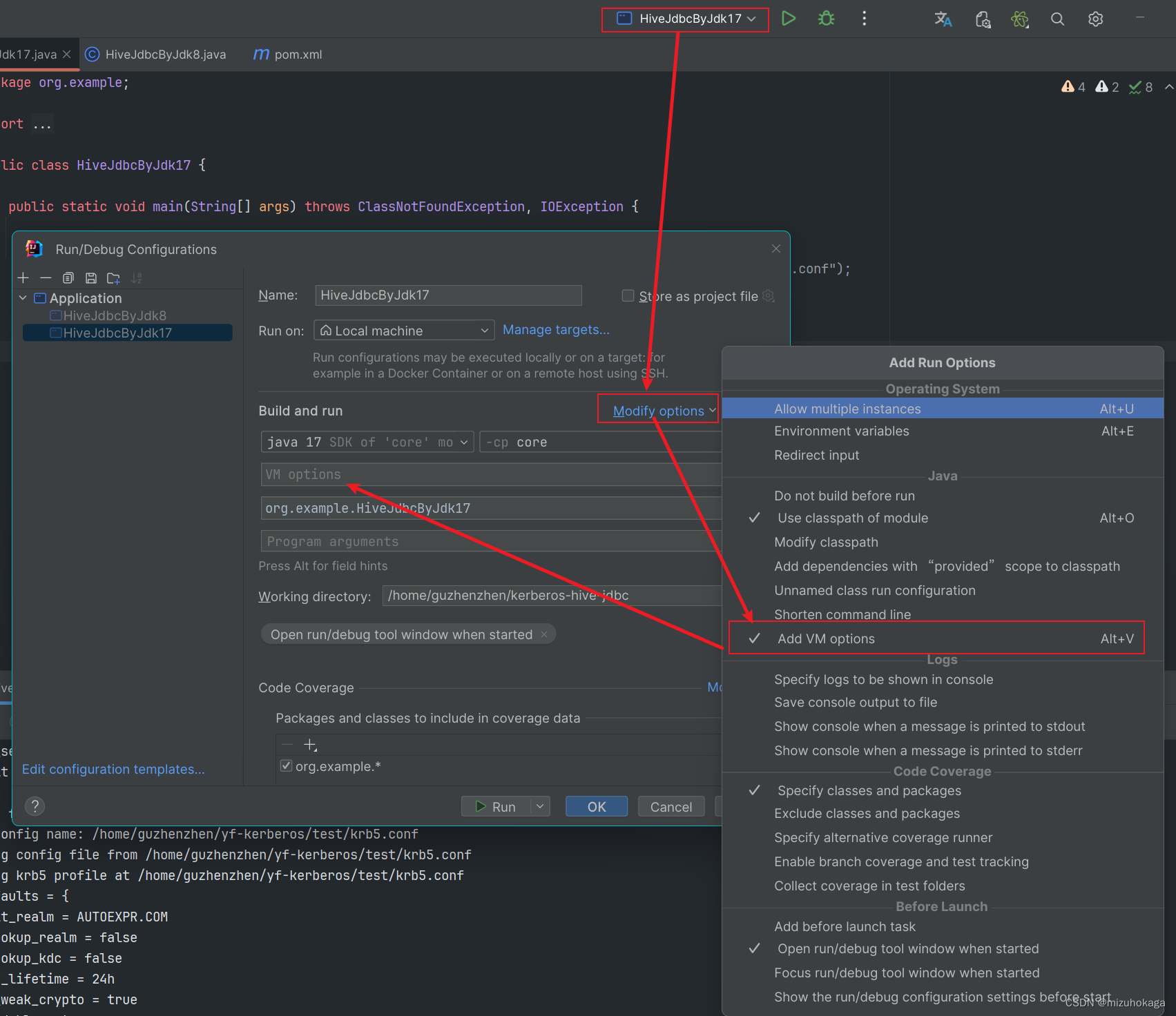The image size is (1176, 1016).
Task: Click the AI assistant atom icon in toolbar
Action: 1020,19
